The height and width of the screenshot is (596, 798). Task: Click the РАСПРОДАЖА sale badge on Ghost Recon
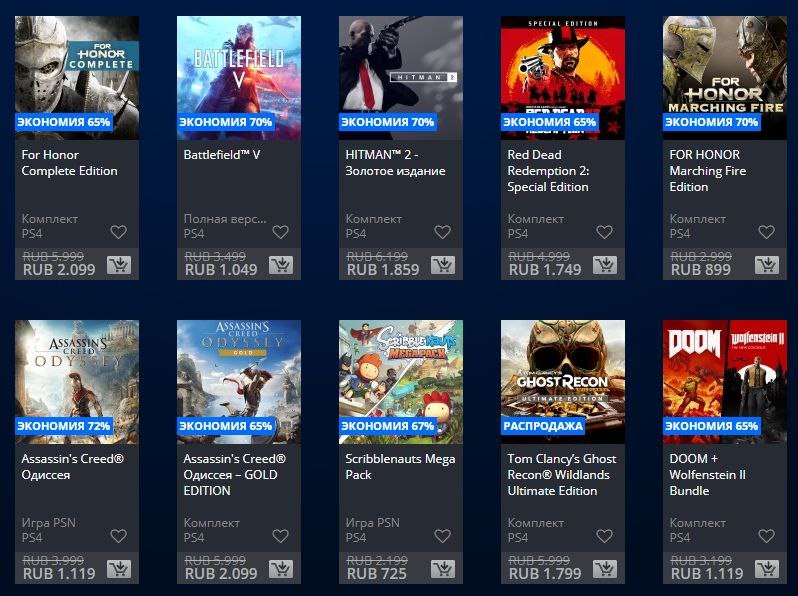(543, 426)
